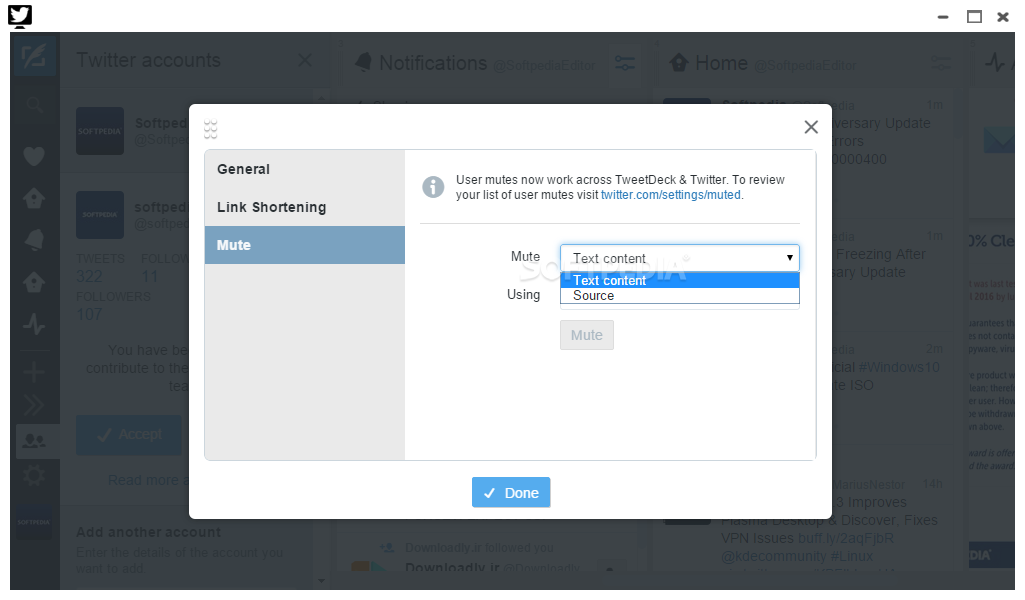
Task: Close the Twitter accounts panel
Action: point(305,60)
